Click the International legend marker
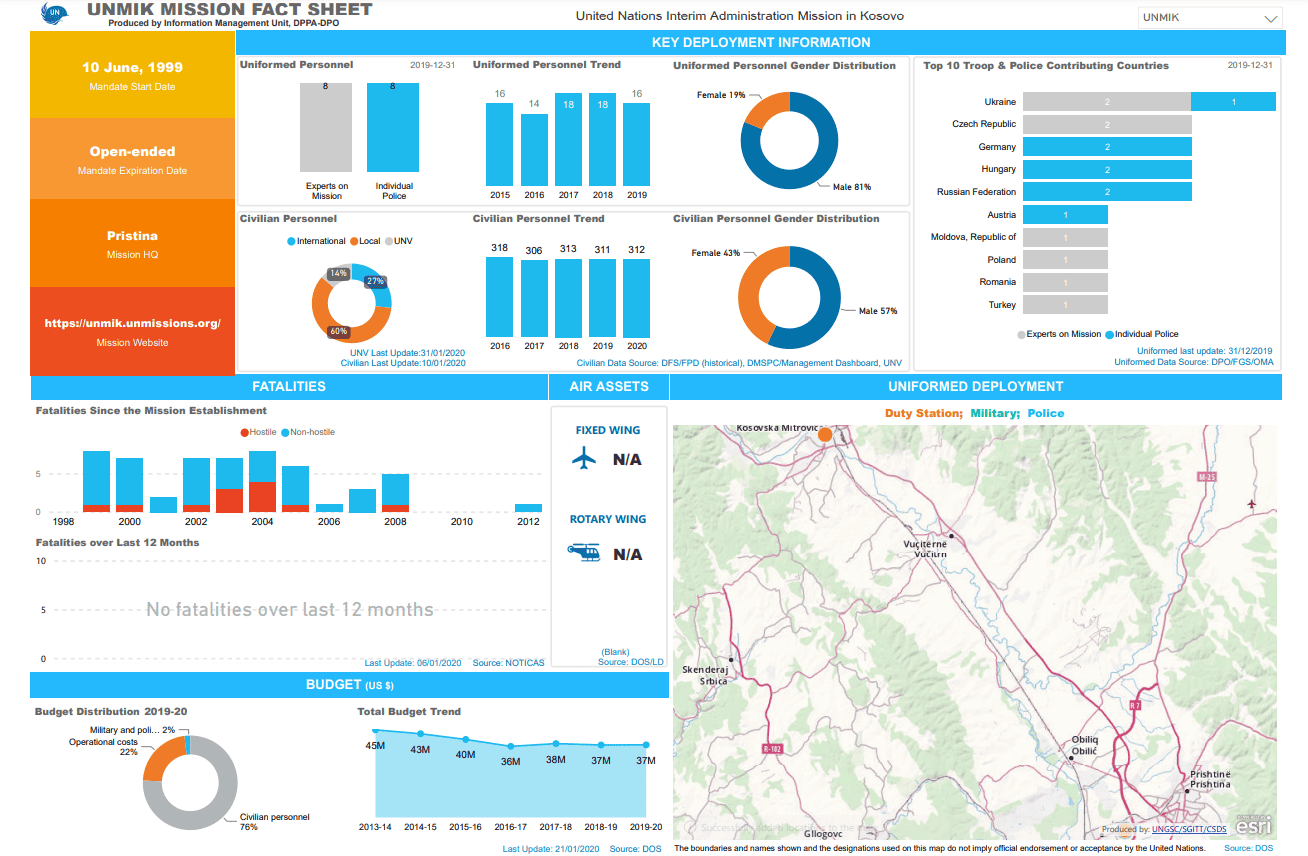1308x856 pixels. point(291,241)
